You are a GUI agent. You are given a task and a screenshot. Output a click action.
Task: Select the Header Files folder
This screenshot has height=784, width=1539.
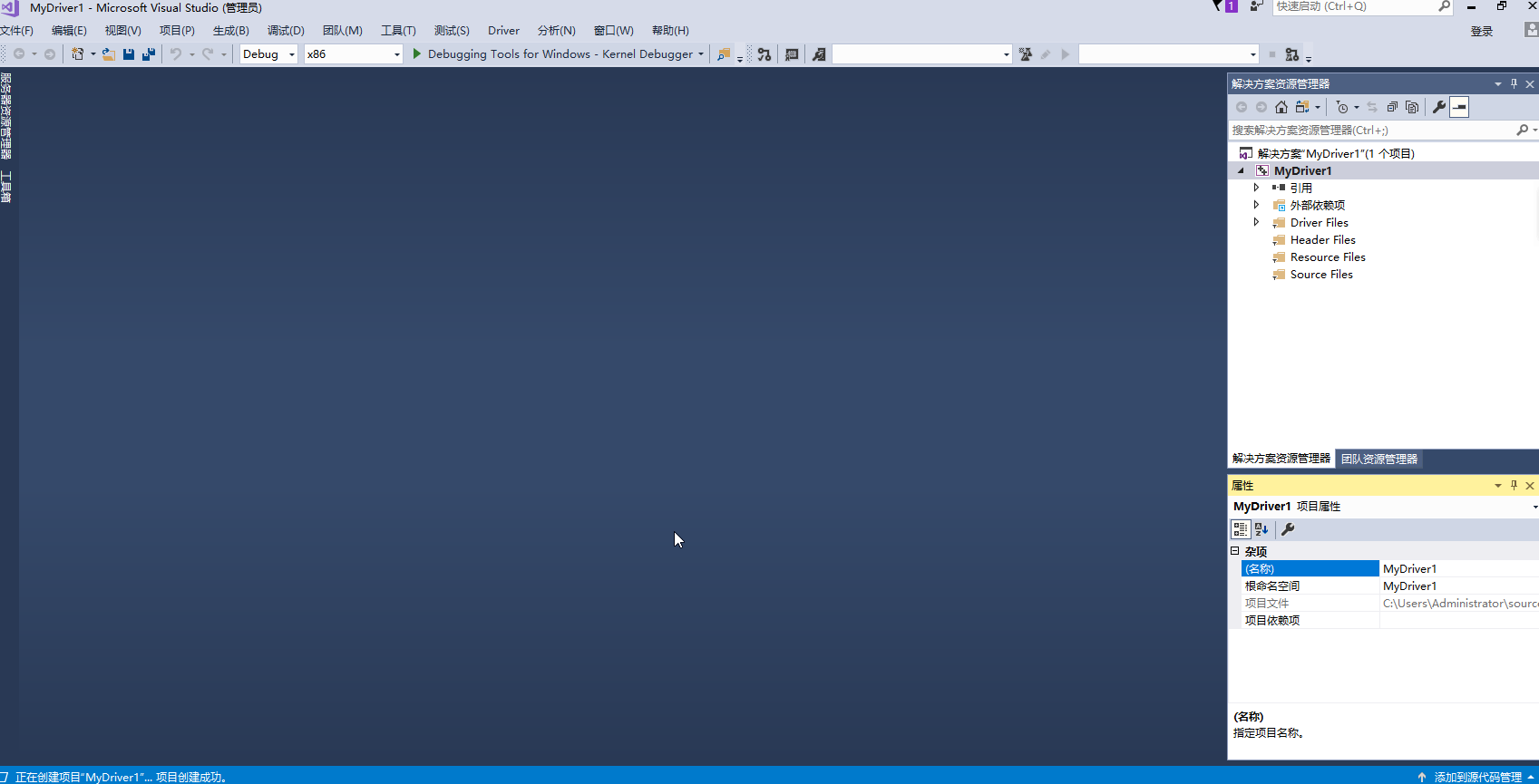(x=1322, y=240)
